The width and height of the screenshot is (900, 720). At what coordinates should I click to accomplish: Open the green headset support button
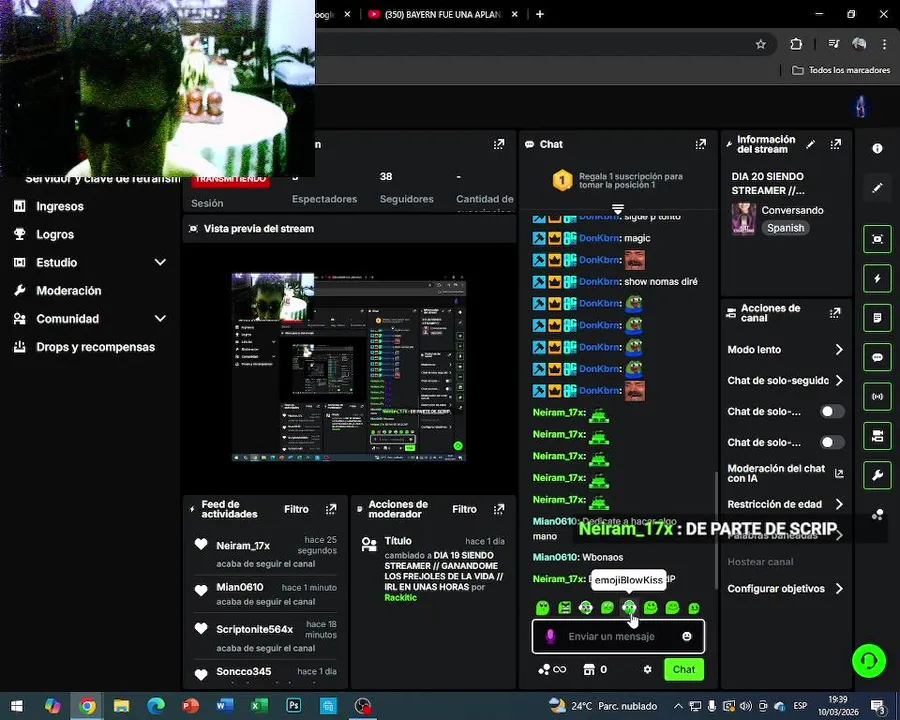point(869,661)
